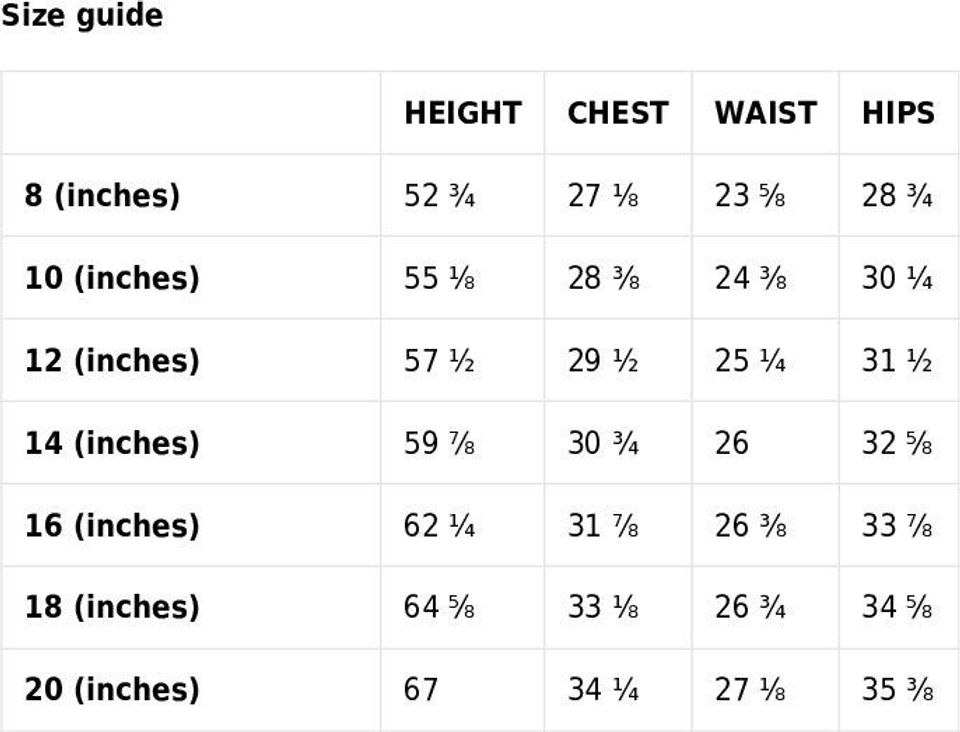Select the HEIGHT column header
The height and width of the screenshot is (732, 960).
(462, 113)
